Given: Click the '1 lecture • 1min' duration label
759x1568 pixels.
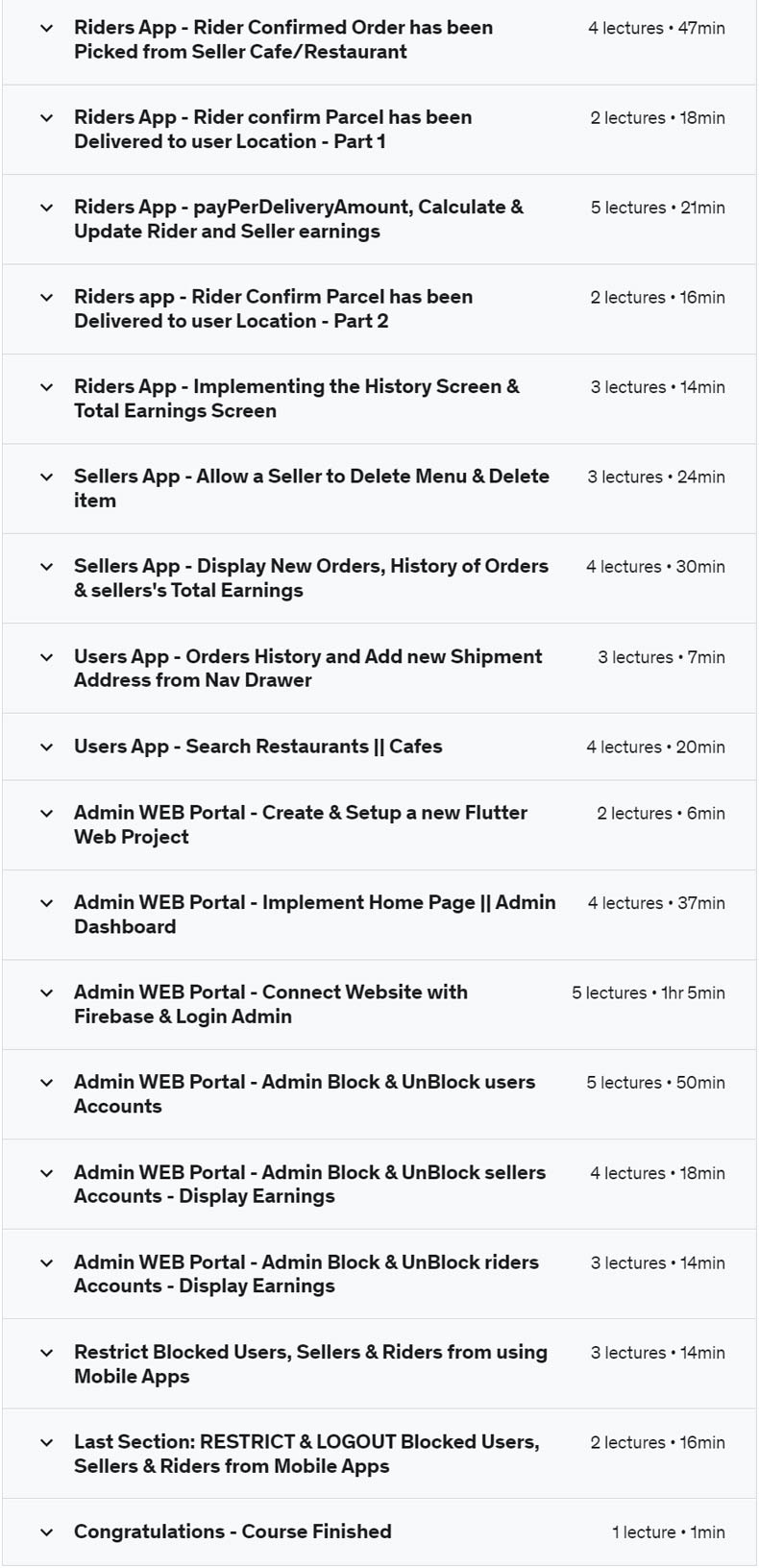Looking at the screenshot, I should pos(669,1532).
